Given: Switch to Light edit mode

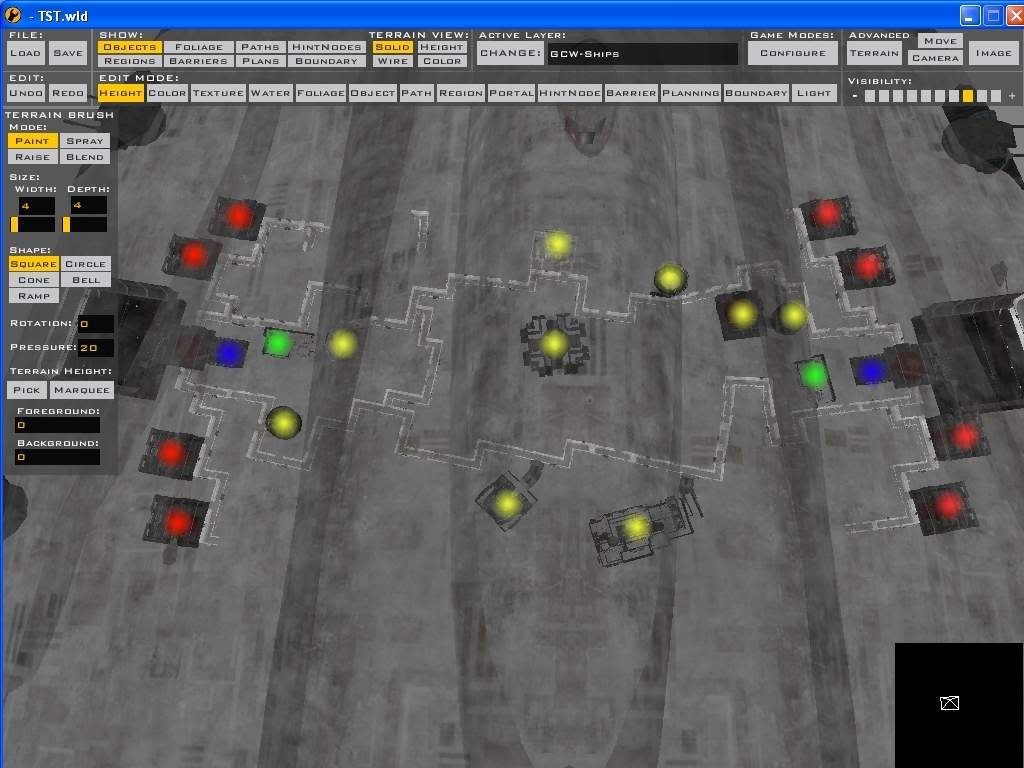Looking at the screenshot, I should (814, 93).
